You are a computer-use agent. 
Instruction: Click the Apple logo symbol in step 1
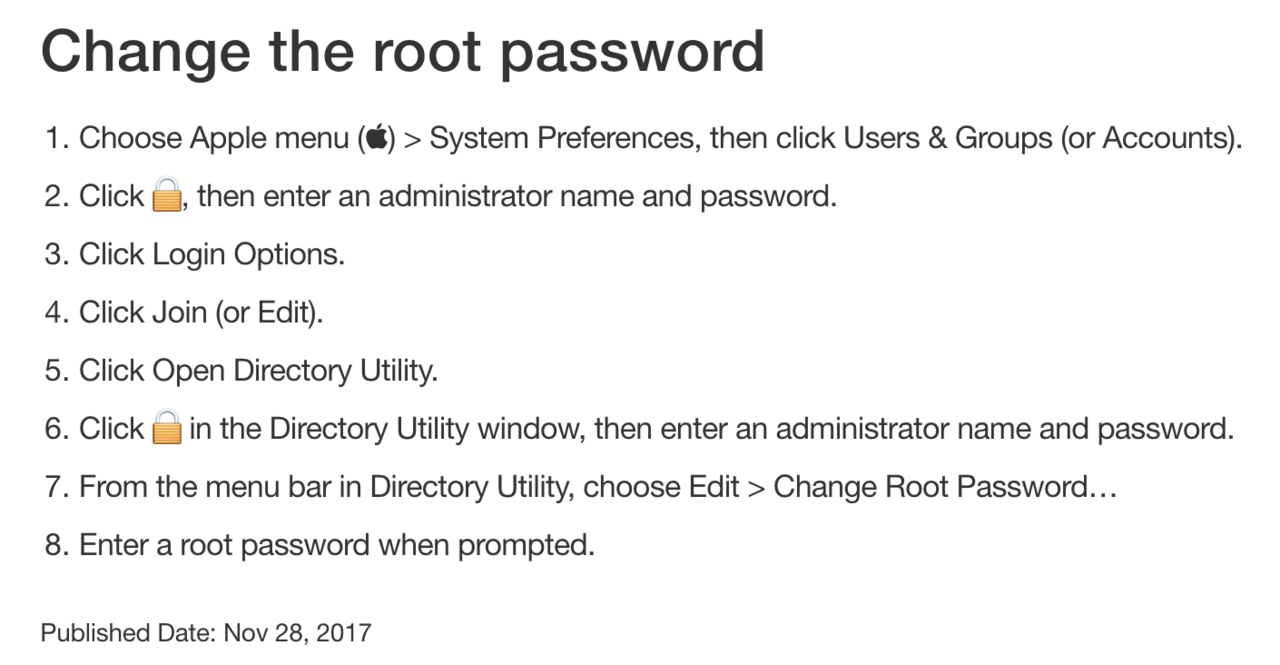tap(376, 138)
